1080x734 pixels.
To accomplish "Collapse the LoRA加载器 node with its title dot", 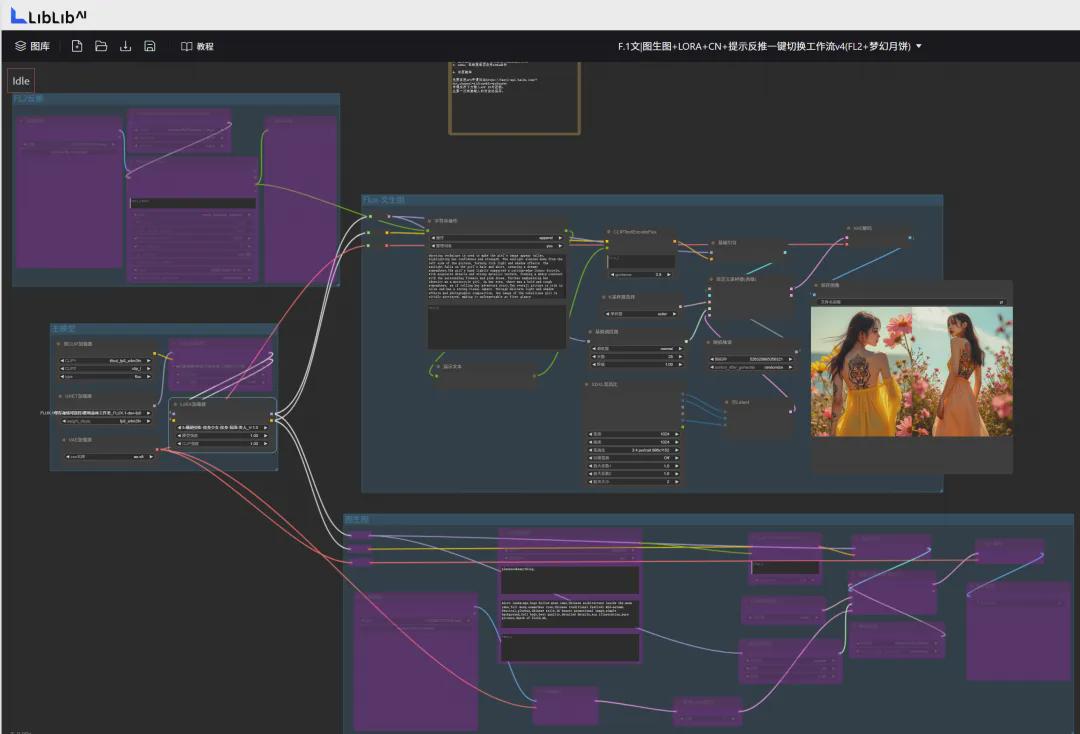I will (x=175, y=403).
